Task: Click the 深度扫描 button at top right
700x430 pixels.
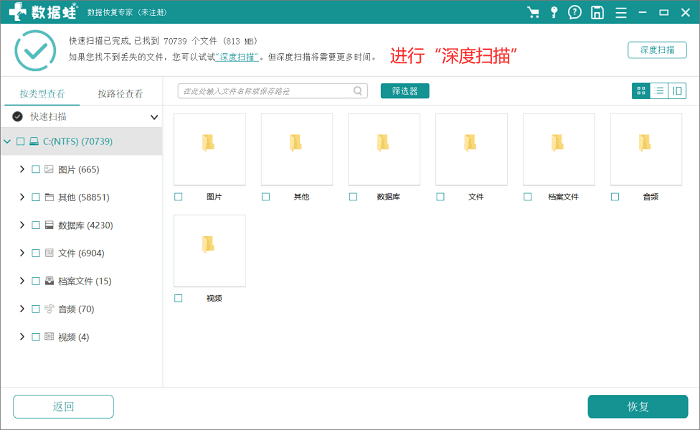Action: pos(657,50)
